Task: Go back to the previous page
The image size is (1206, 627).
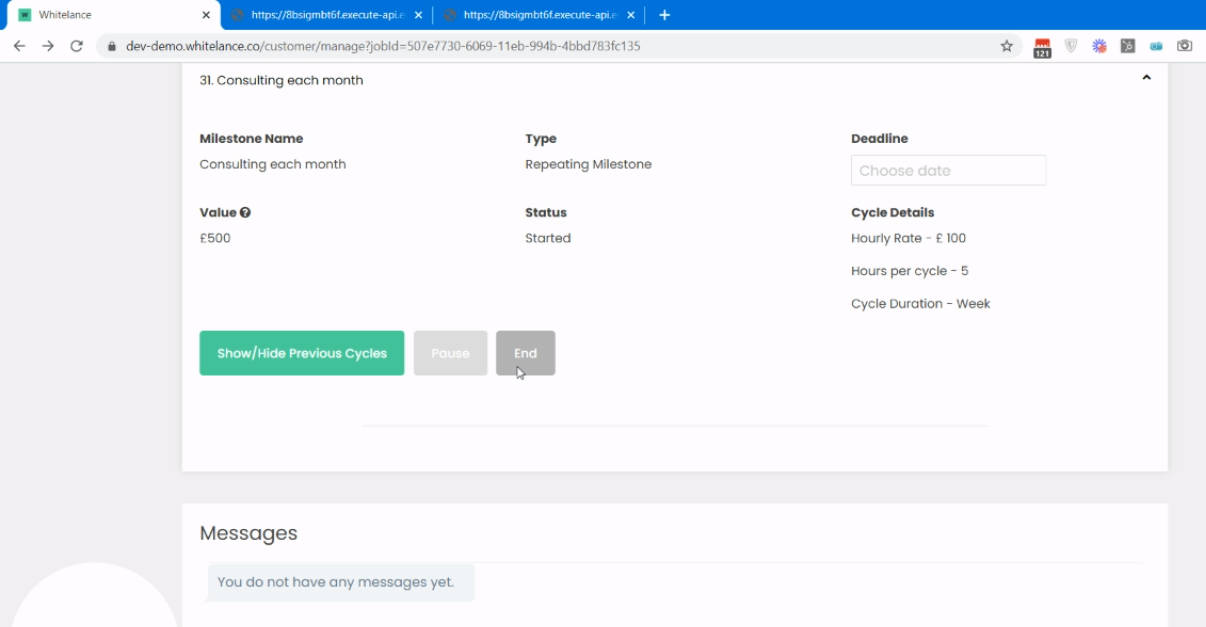Action: click(x=19, y=46)
